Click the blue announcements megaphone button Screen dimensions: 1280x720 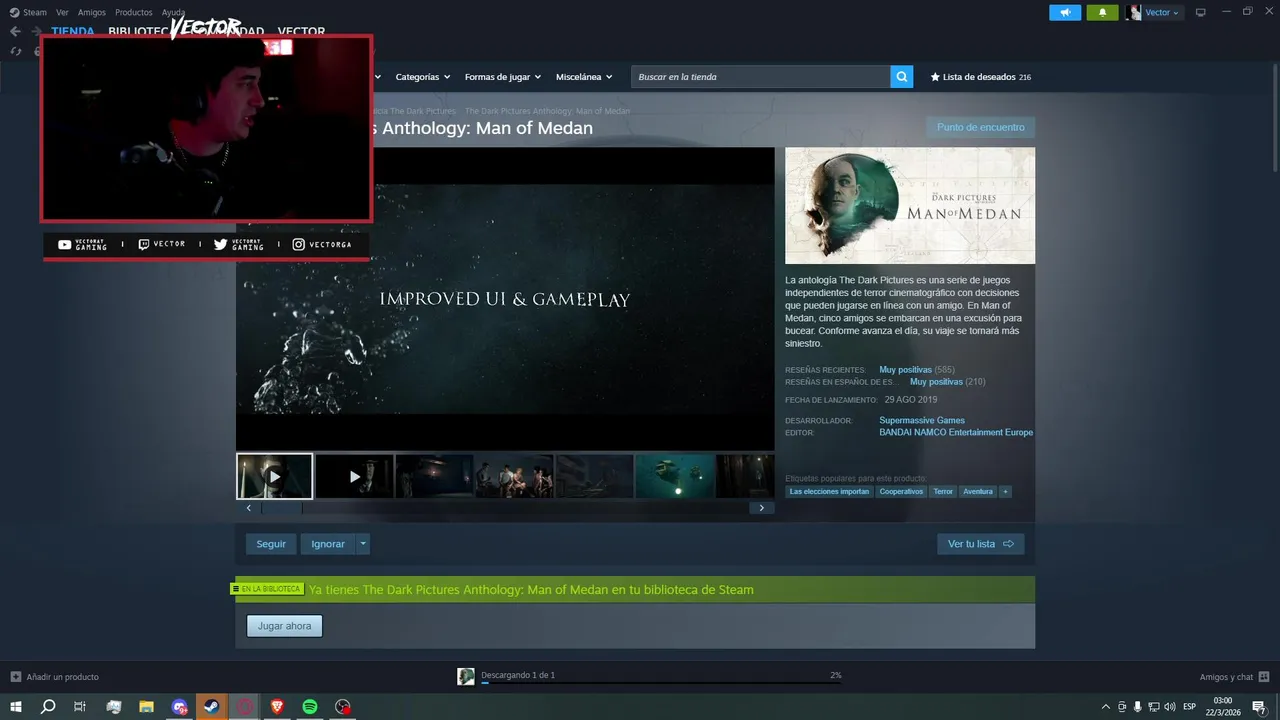click(1065, 12)
